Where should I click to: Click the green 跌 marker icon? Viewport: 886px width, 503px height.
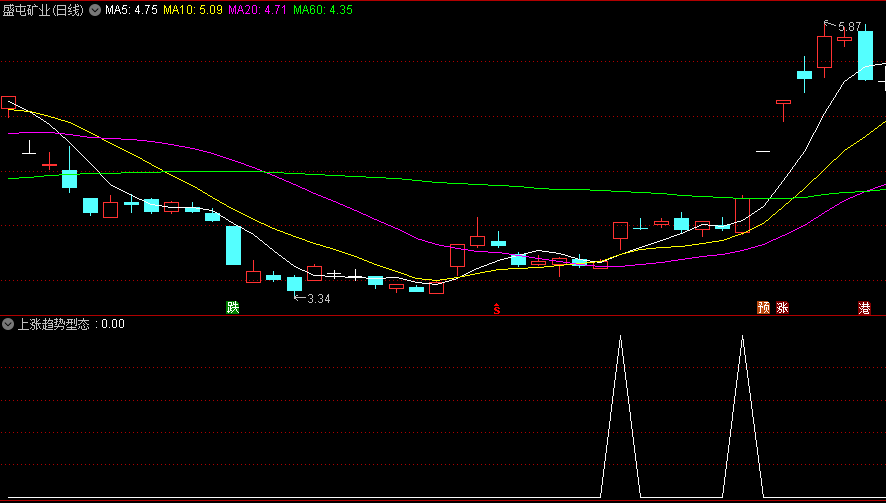233,307
